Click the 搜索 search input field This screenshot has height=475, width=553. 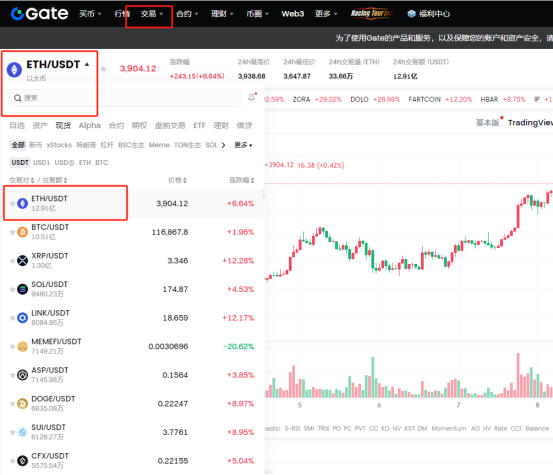125,98
